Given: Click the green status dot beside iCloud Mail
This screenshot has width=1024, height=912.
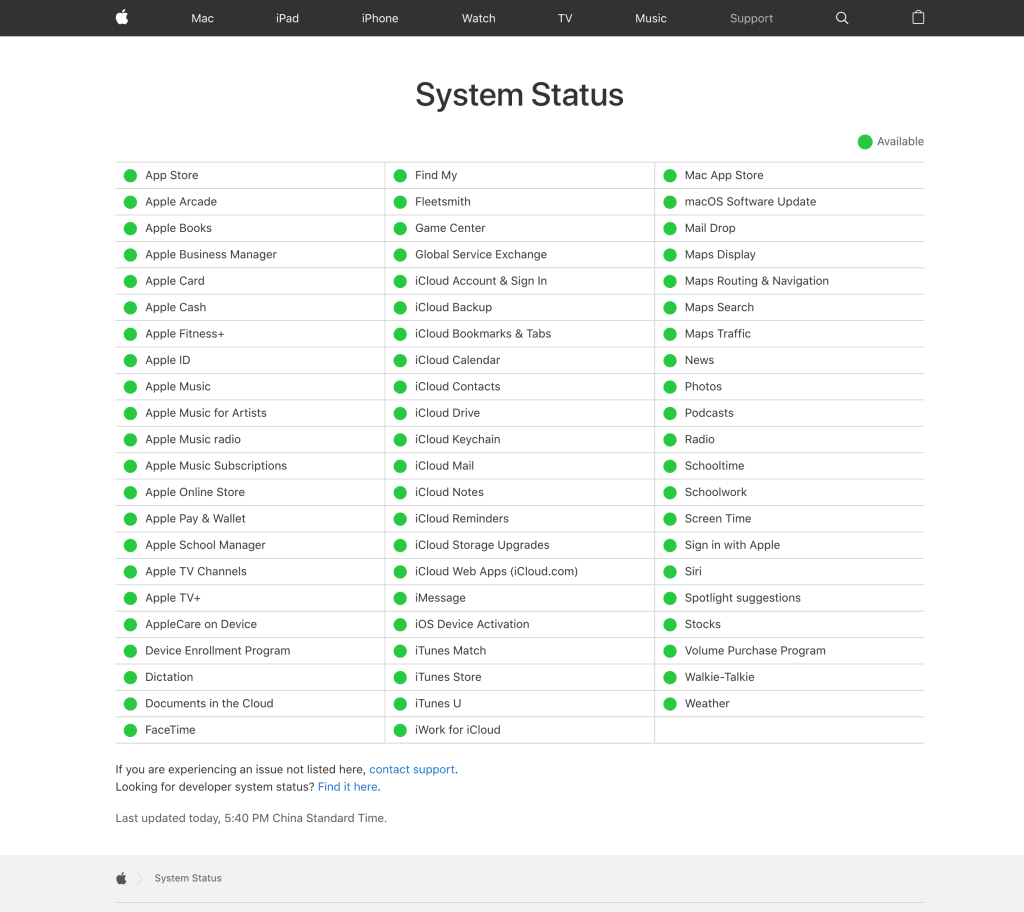Looking at the screenshot, I should pyautogui.click(x=400, y=465).
